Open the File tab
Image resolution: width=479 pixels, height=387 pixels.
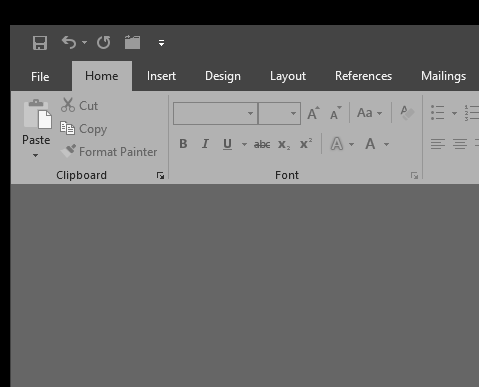point(40,77)
